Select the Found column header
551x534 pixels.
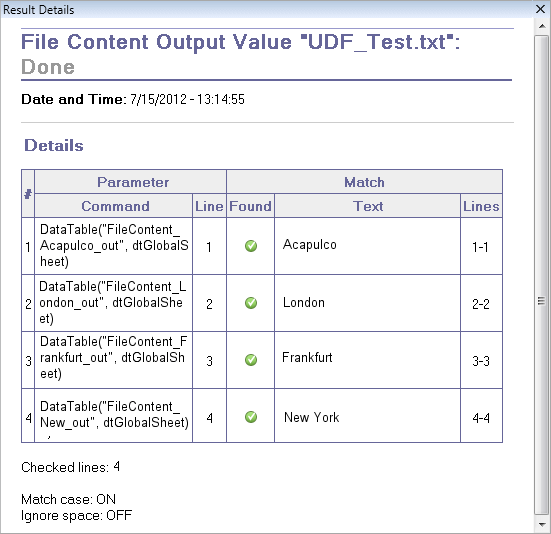(251, 206)
